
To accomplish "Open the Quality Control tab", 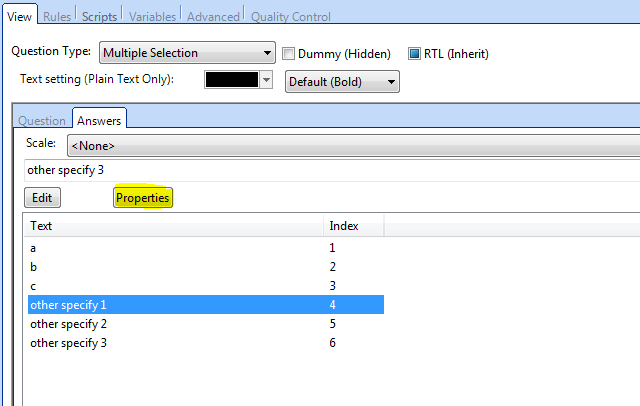I will pyautogui.click(x=291, y=16).
